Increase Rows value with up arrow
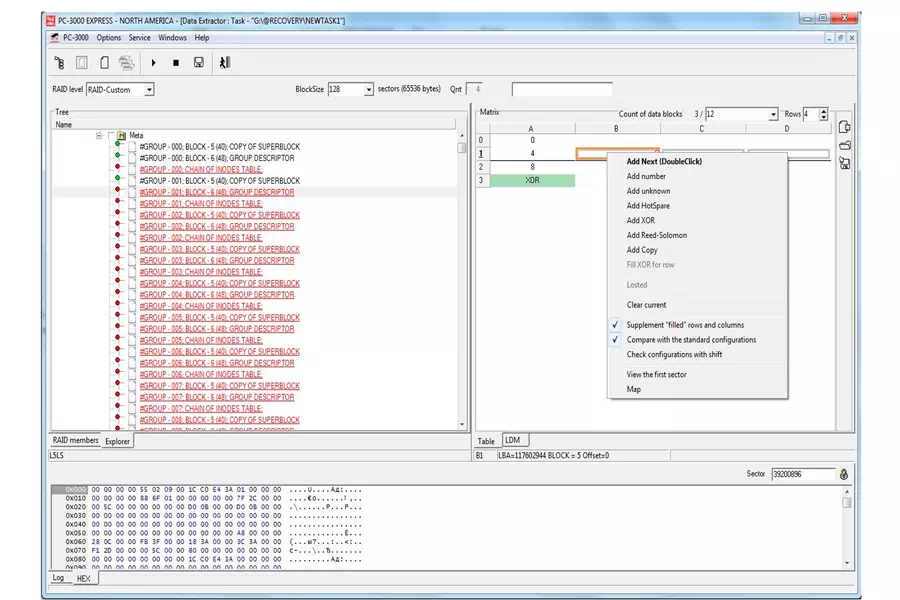 (824, 111)
